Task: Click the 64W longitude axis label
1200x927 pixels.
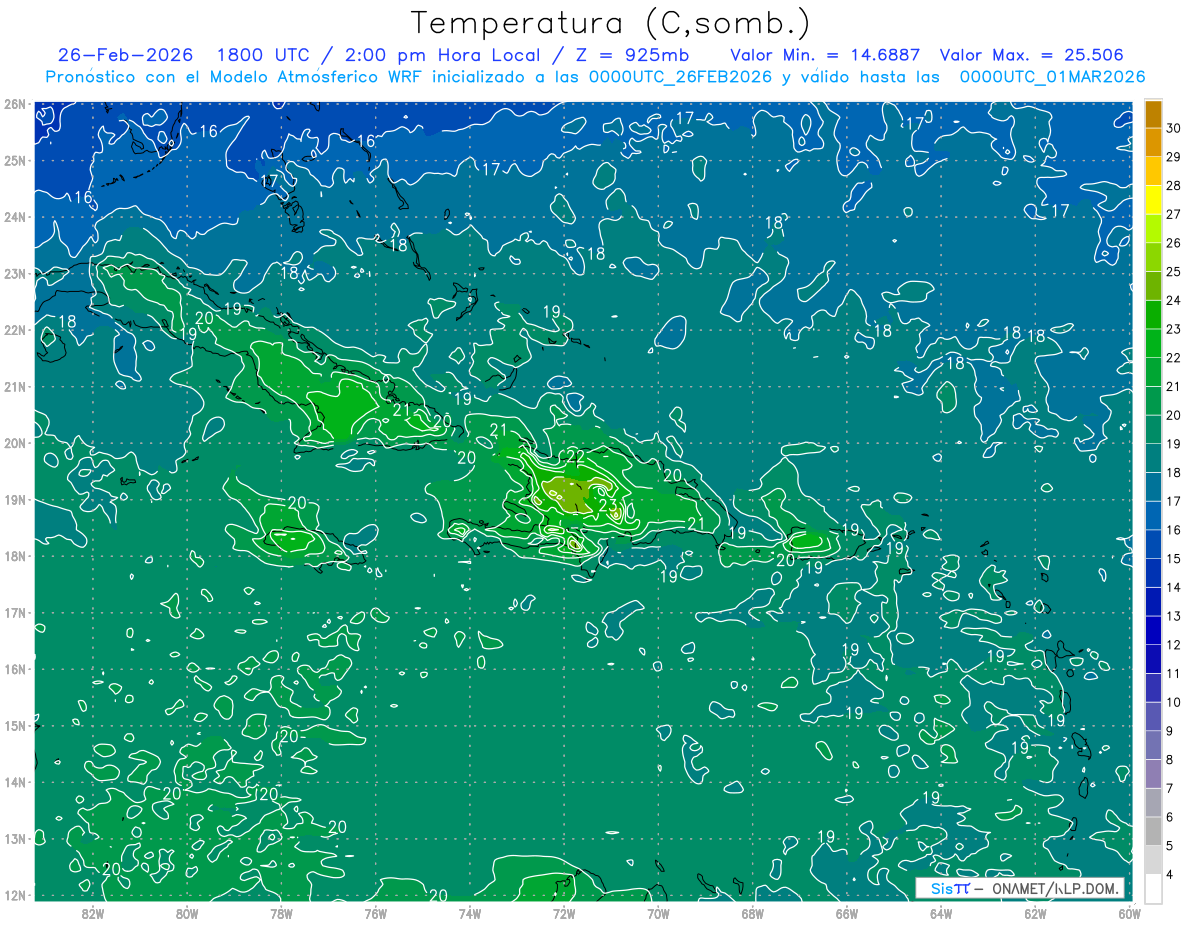Action: [x=940, y=912]
